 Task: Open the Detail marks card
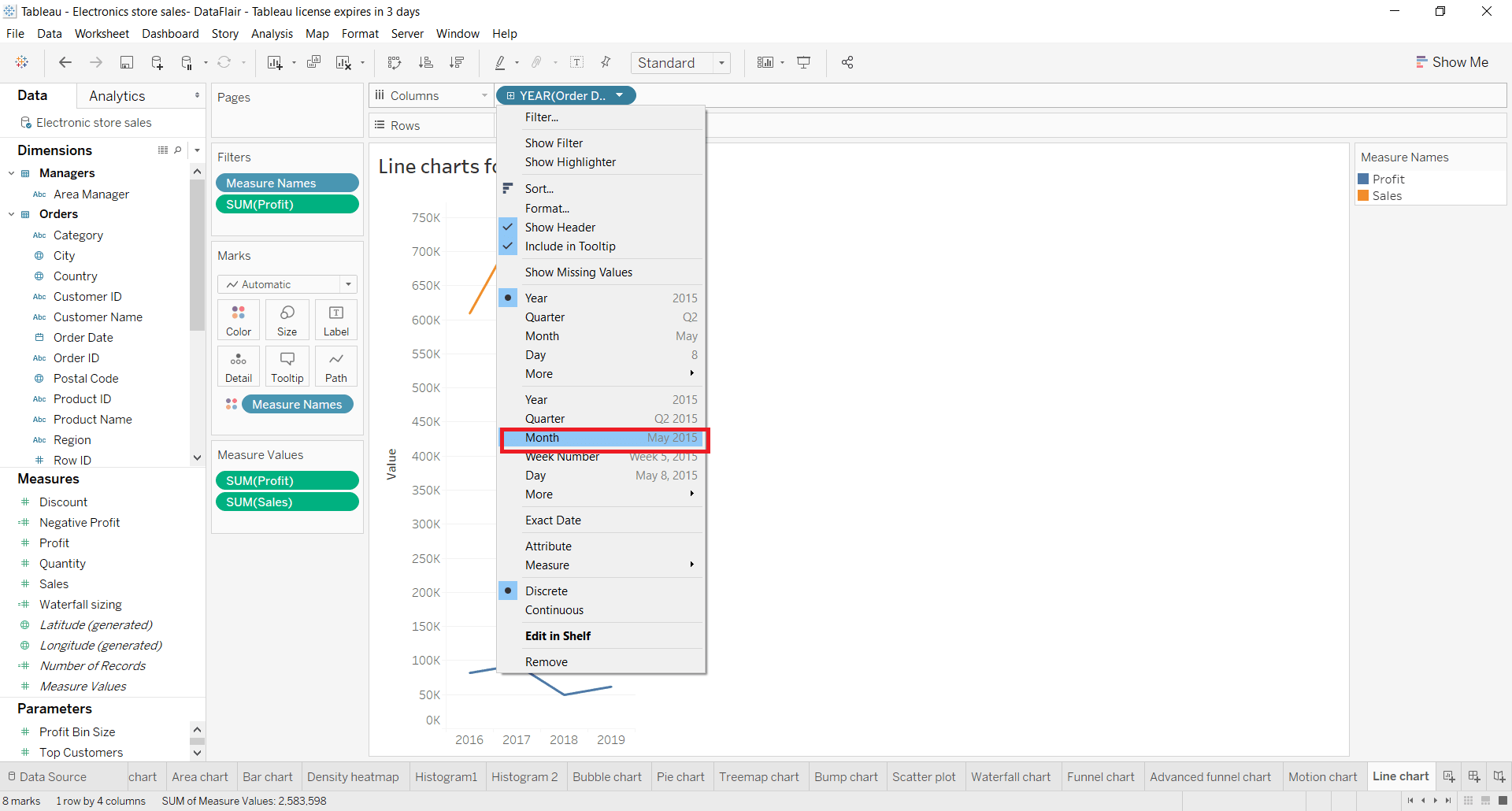239,366
